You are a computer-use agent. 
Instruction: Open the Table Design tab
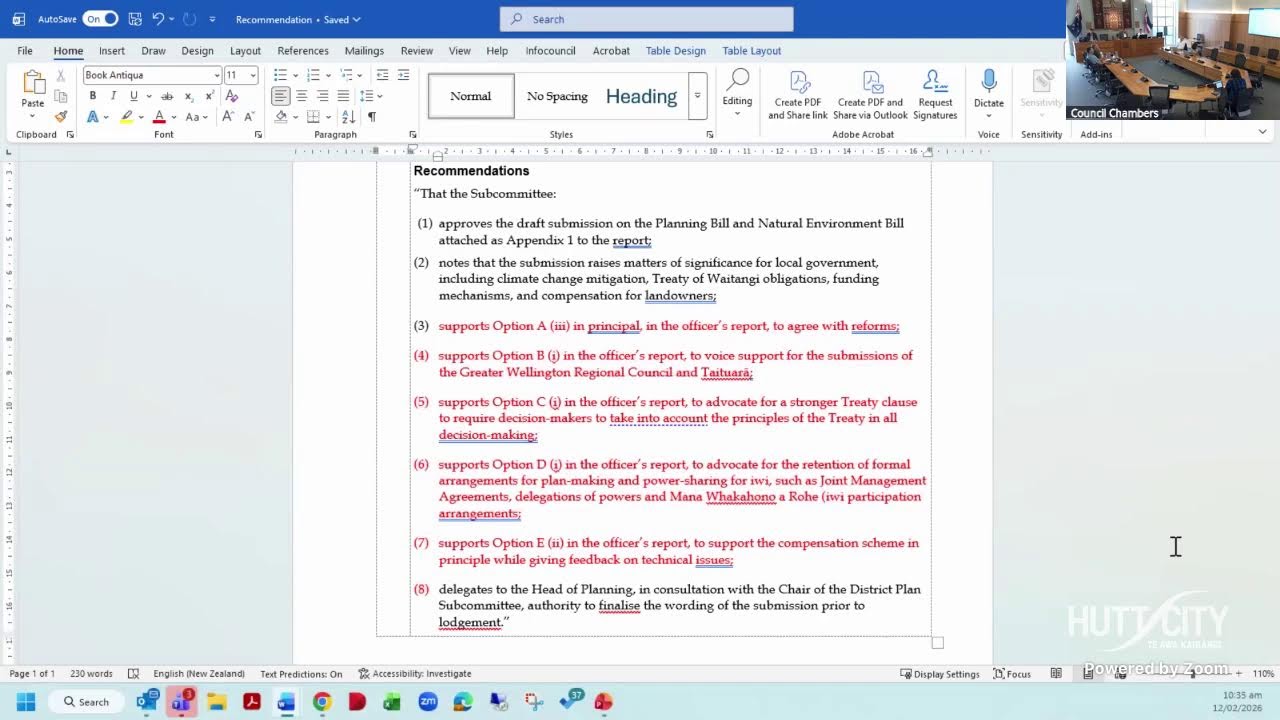click(x=676, y=51)
